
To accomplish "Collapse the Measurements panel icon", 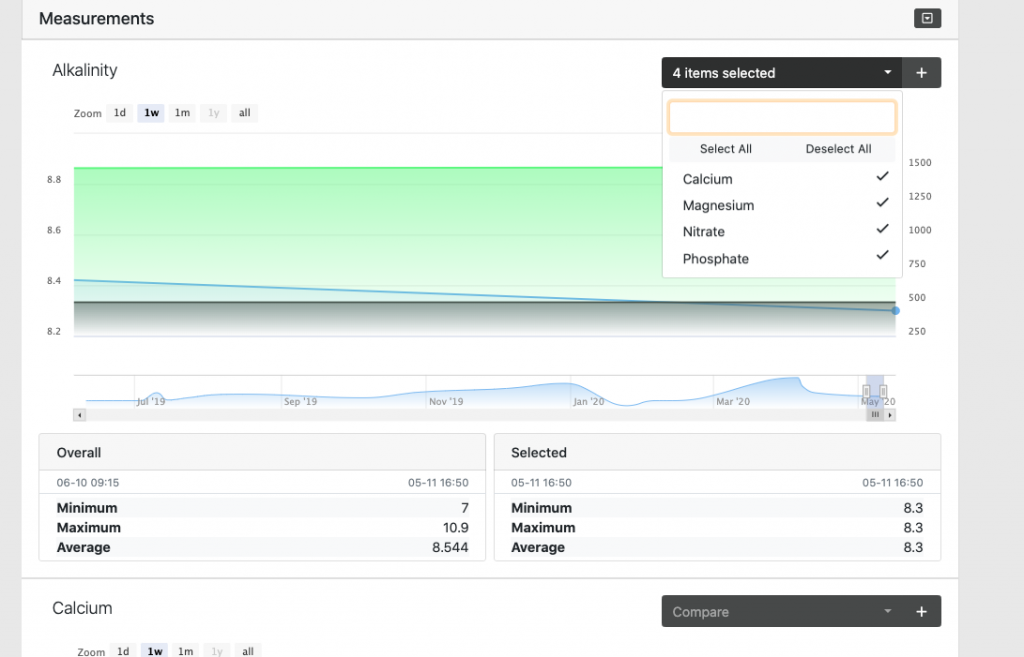I will 927,18.
